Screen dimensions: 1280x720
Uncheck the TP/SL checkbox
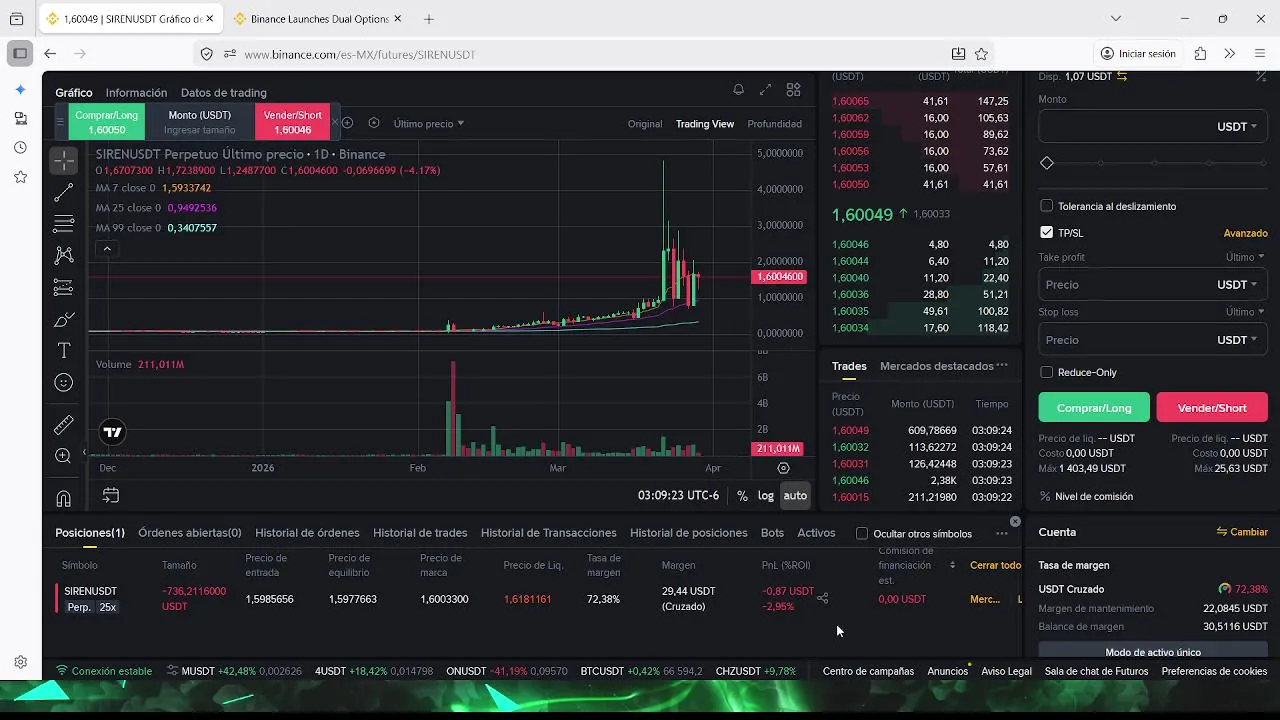click(1046, 232)
